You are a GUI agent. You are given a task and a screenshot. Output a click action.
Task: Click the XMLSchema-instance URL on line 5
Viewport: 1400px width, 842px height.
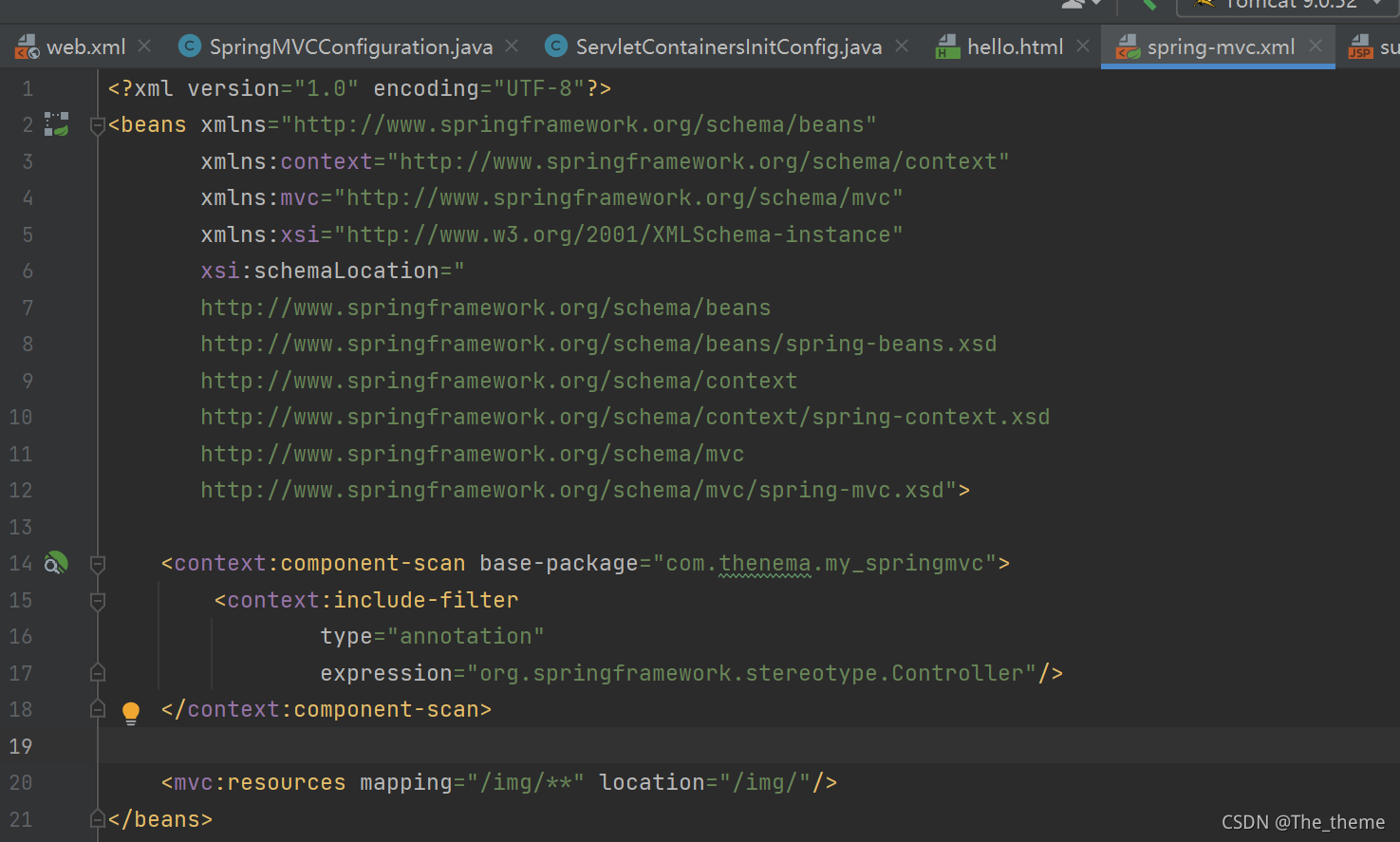(x=618, y=234)
